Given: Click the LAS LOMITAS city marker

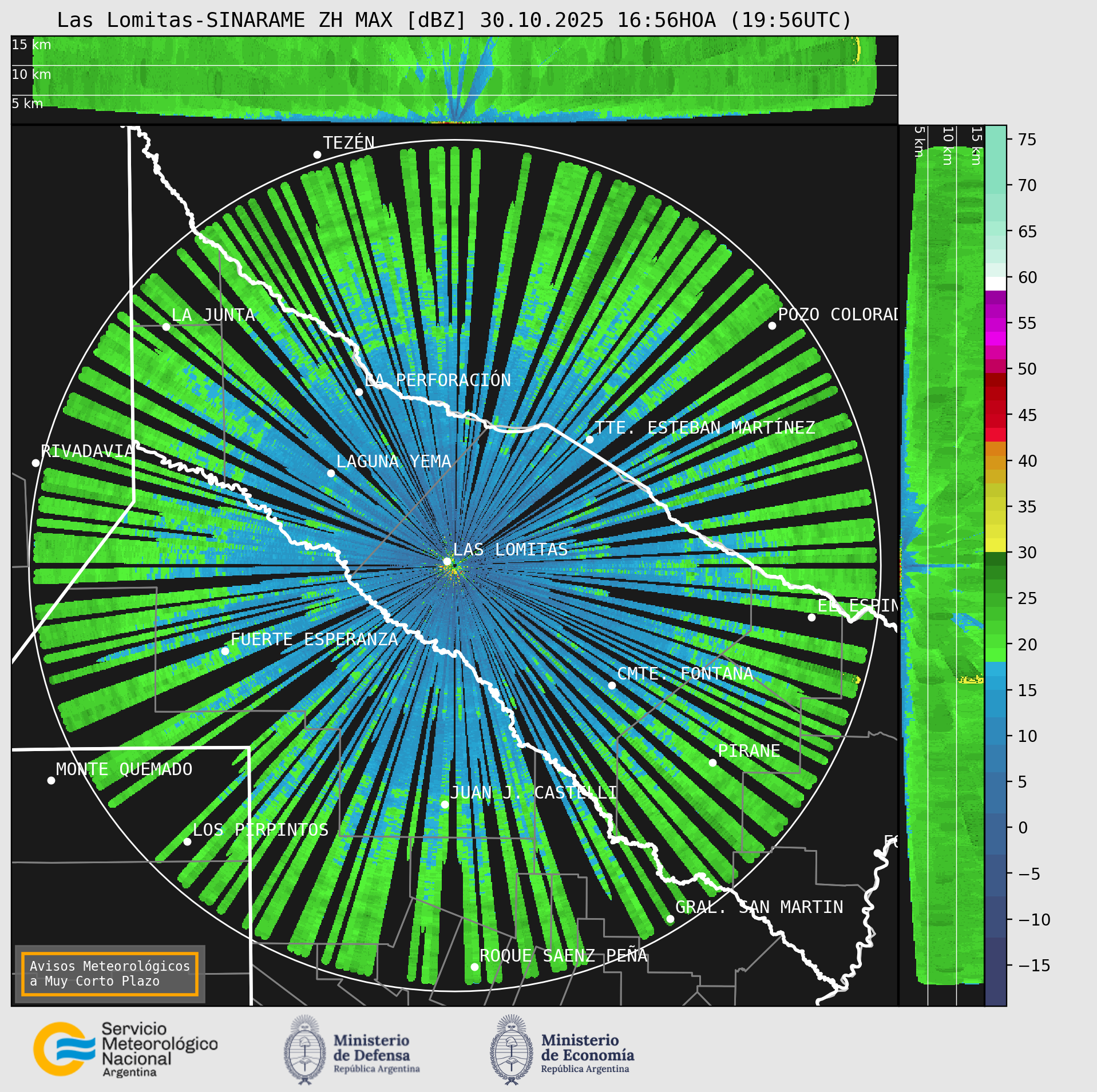Looking at the screenshot, I should coord(447,561).
